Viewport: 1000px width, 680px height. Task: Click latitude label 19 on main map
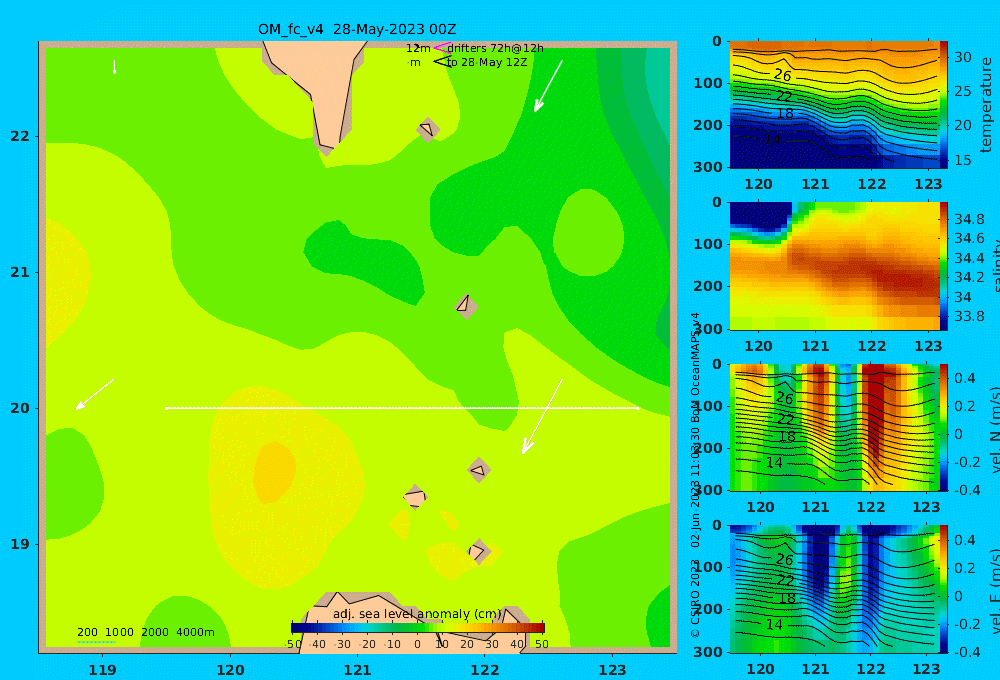pos(20,544)
